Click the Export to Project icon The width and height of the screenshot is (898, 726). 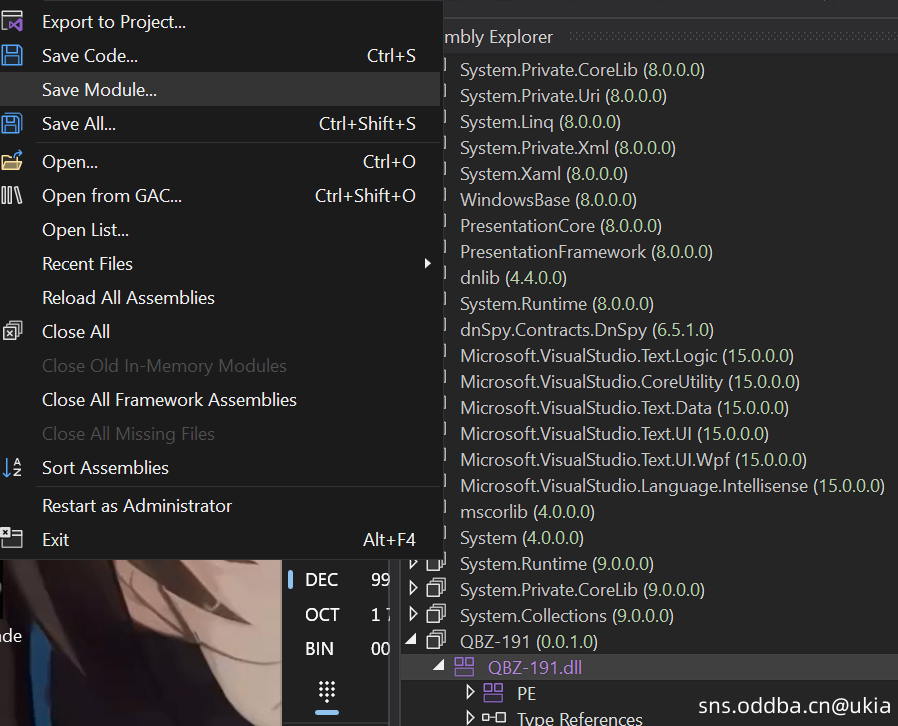(x=11, y=21)
